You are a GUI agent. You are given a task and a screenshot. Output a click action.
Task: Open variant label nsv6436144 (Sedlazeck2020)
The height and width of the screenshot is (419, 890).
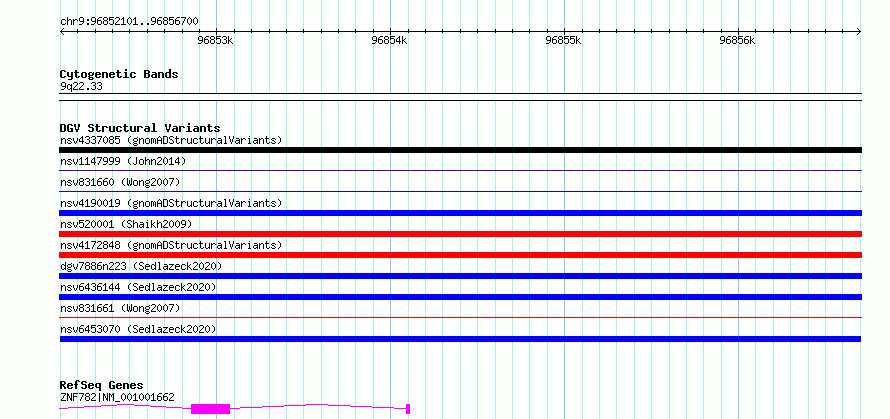click(x=138, y=287)
